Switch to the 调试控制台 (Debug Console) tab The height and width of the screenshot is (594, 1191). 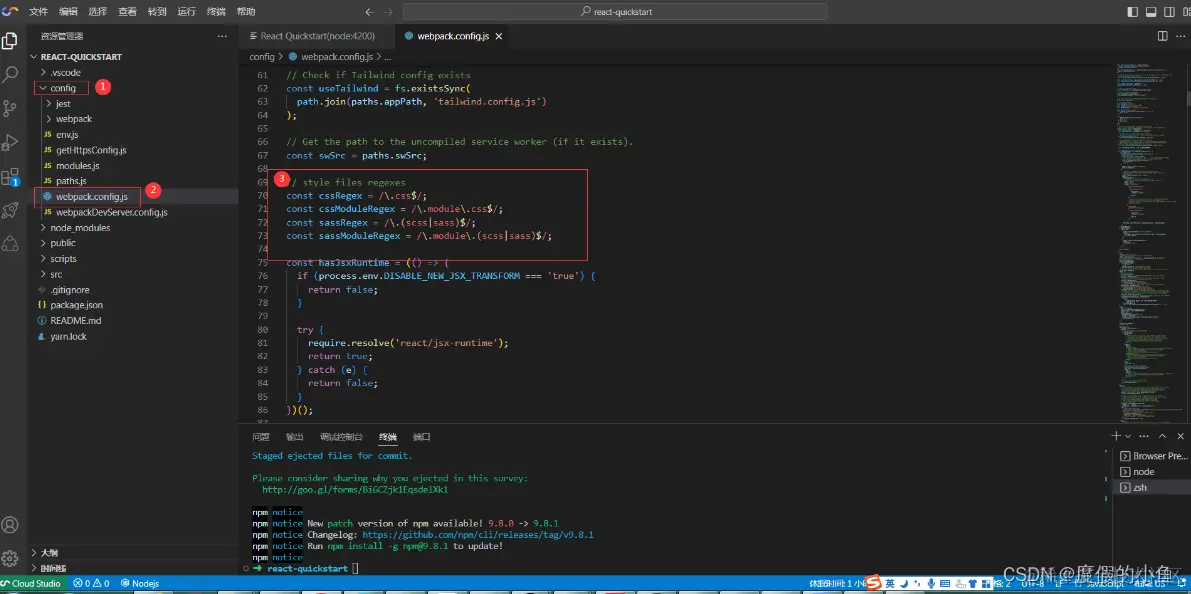pos(341,437)
